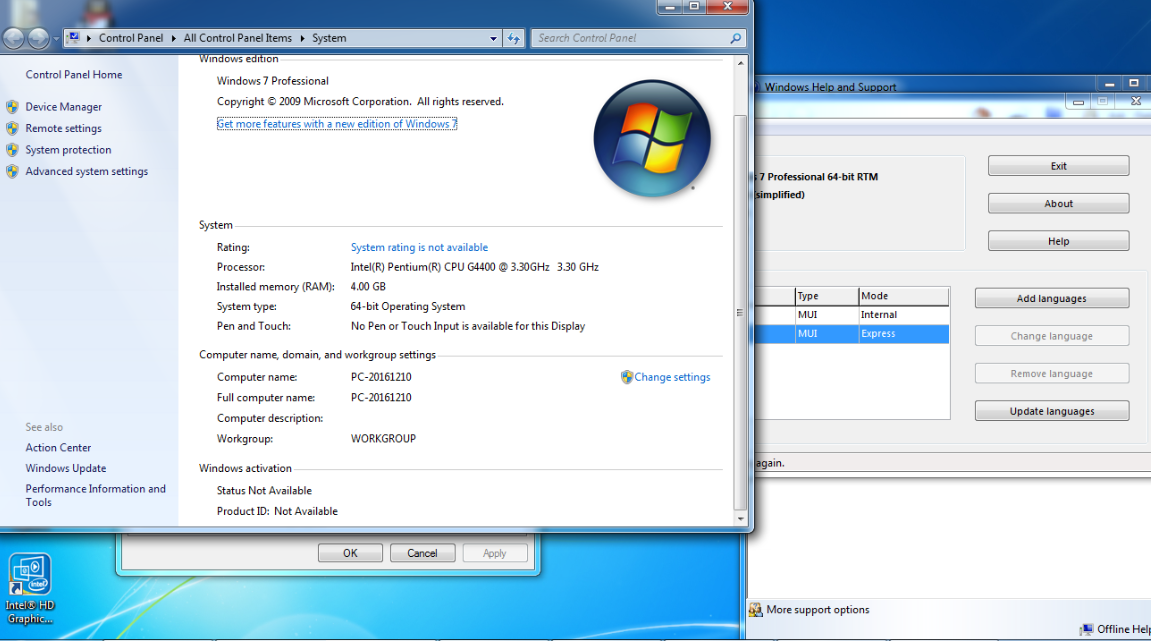Image resolution: width=1151 pixels, height=641 pixels.
Task: Click More support options link
Action: (x=818, y=609)
